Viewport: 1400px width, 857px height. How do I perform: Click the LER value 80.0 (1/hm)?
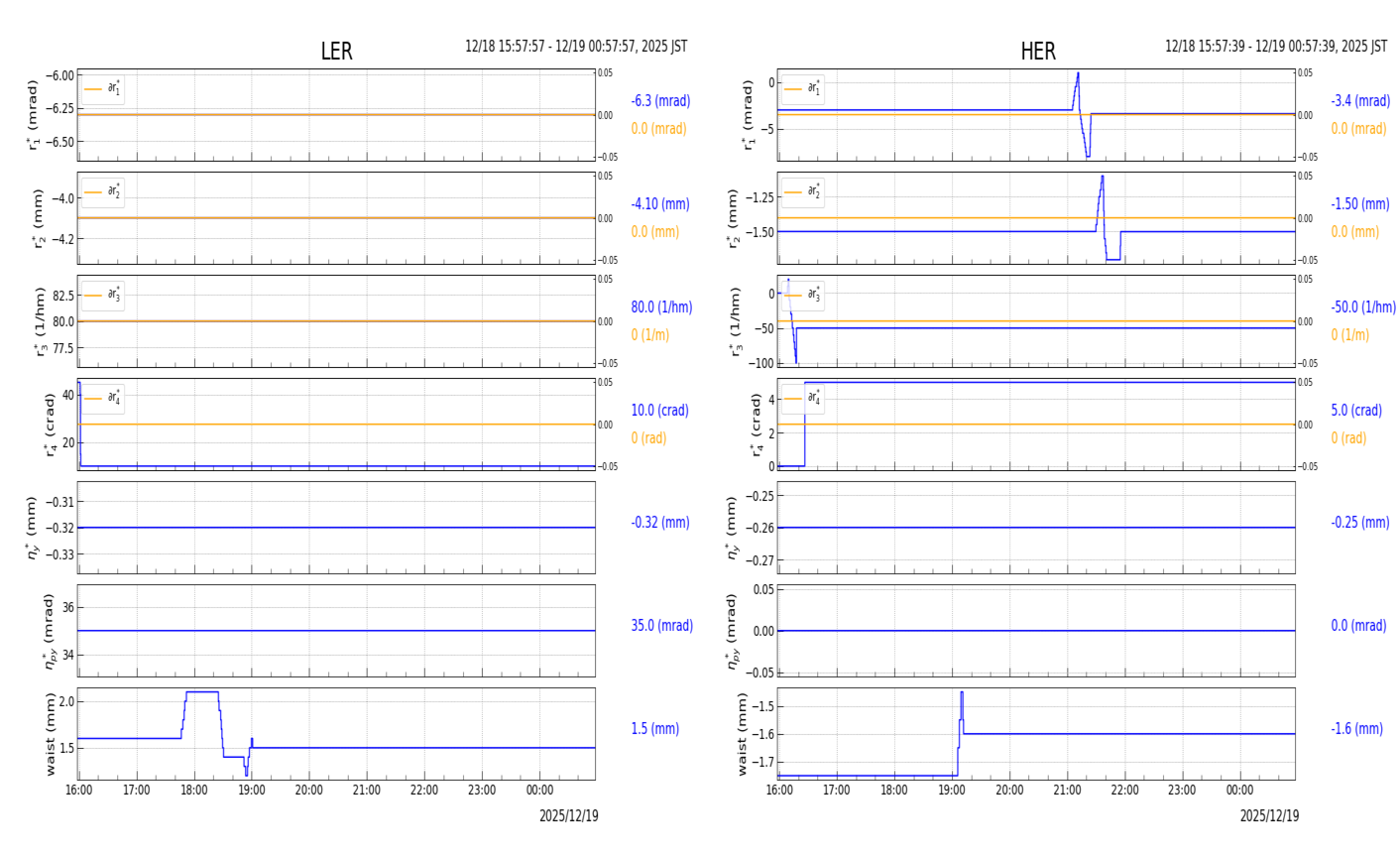[661, 307]
